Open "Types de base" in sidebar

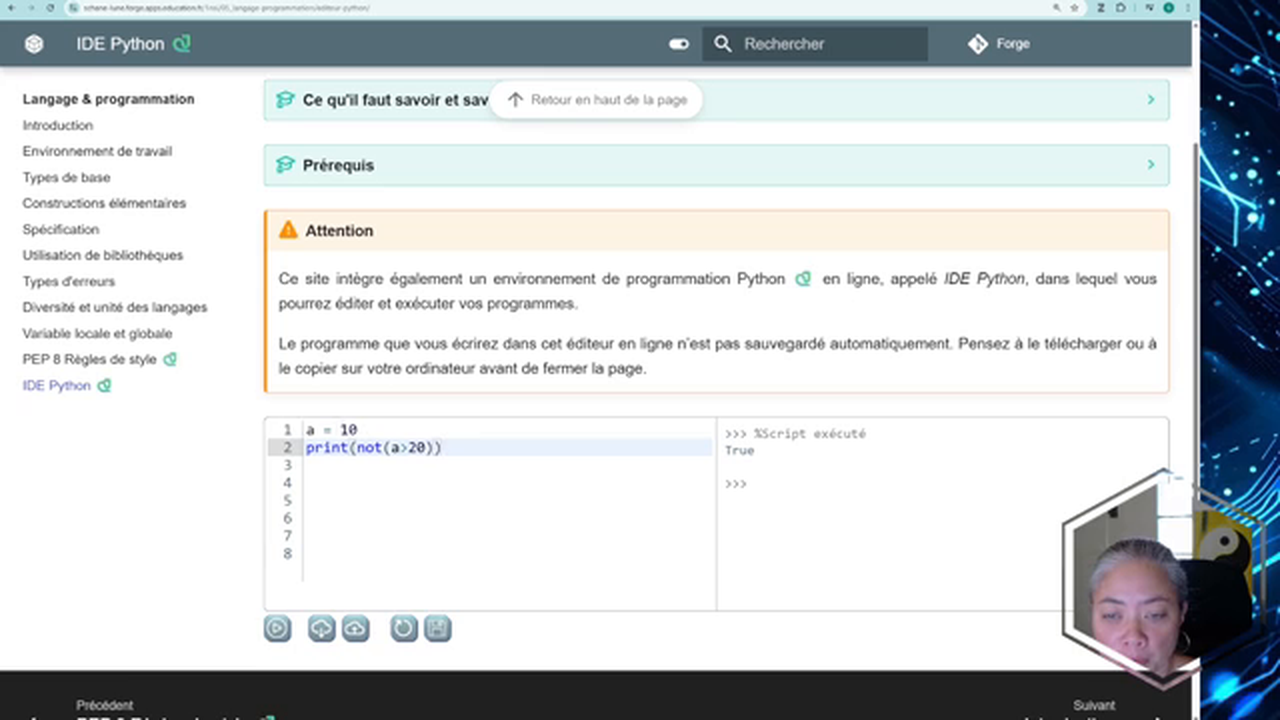66,177
